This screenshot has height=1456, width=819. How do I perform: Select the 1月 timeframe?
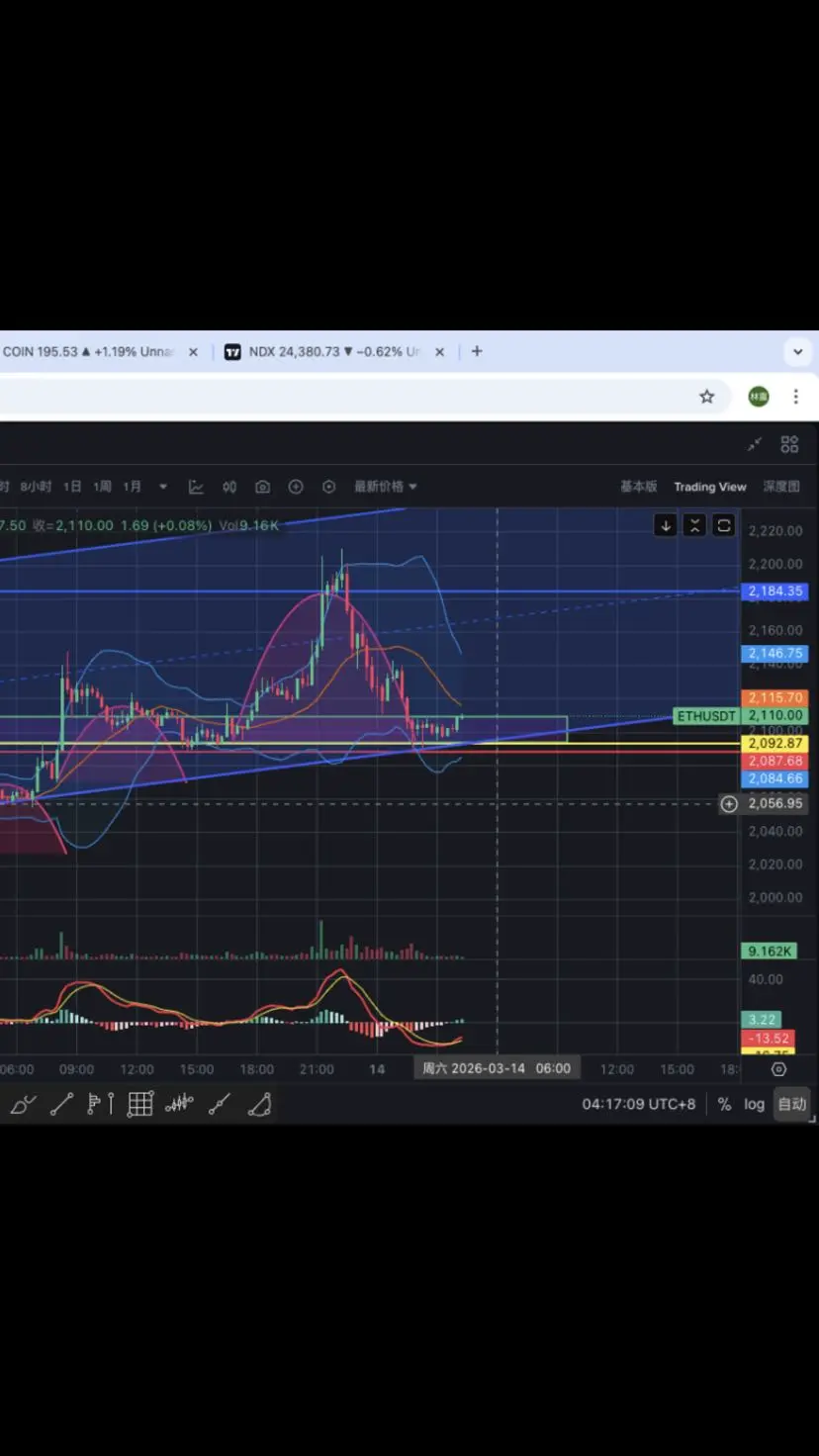(x=133, y=487)
